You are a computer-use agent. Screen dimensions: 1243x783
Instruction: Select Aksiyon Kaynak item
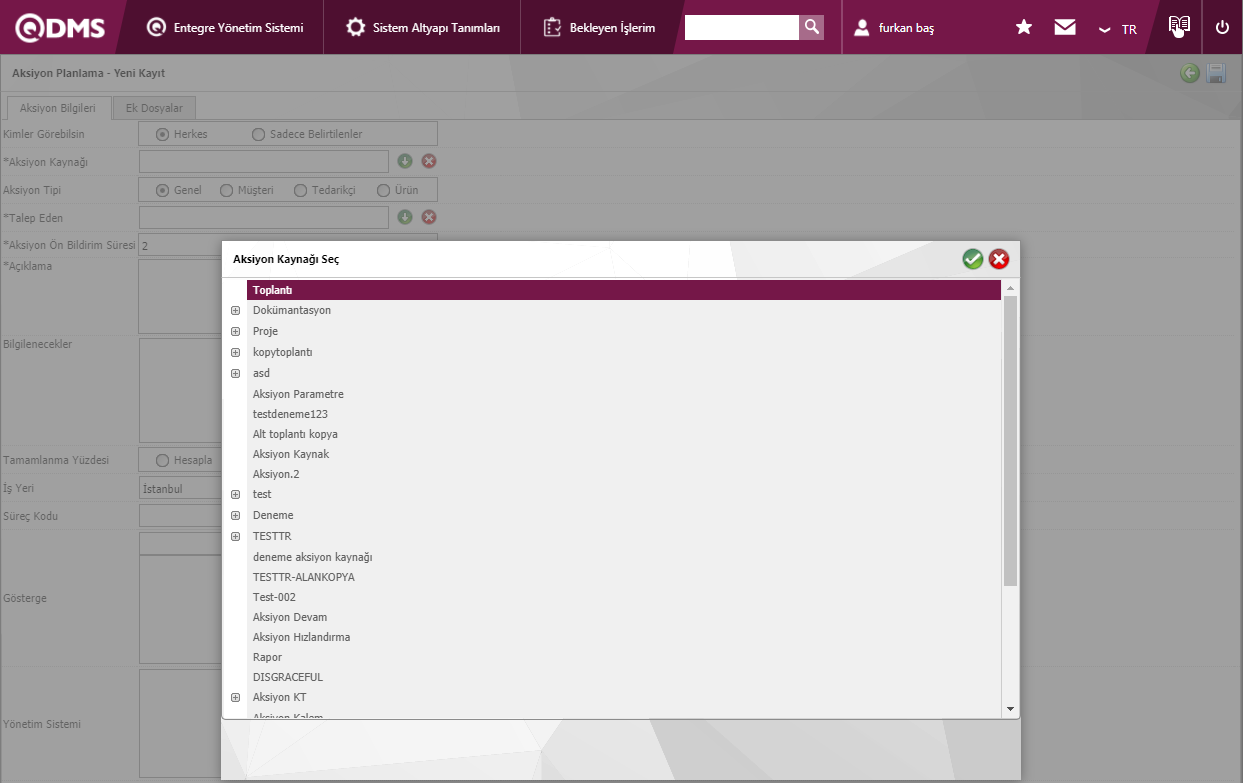(x=291, y=454)
